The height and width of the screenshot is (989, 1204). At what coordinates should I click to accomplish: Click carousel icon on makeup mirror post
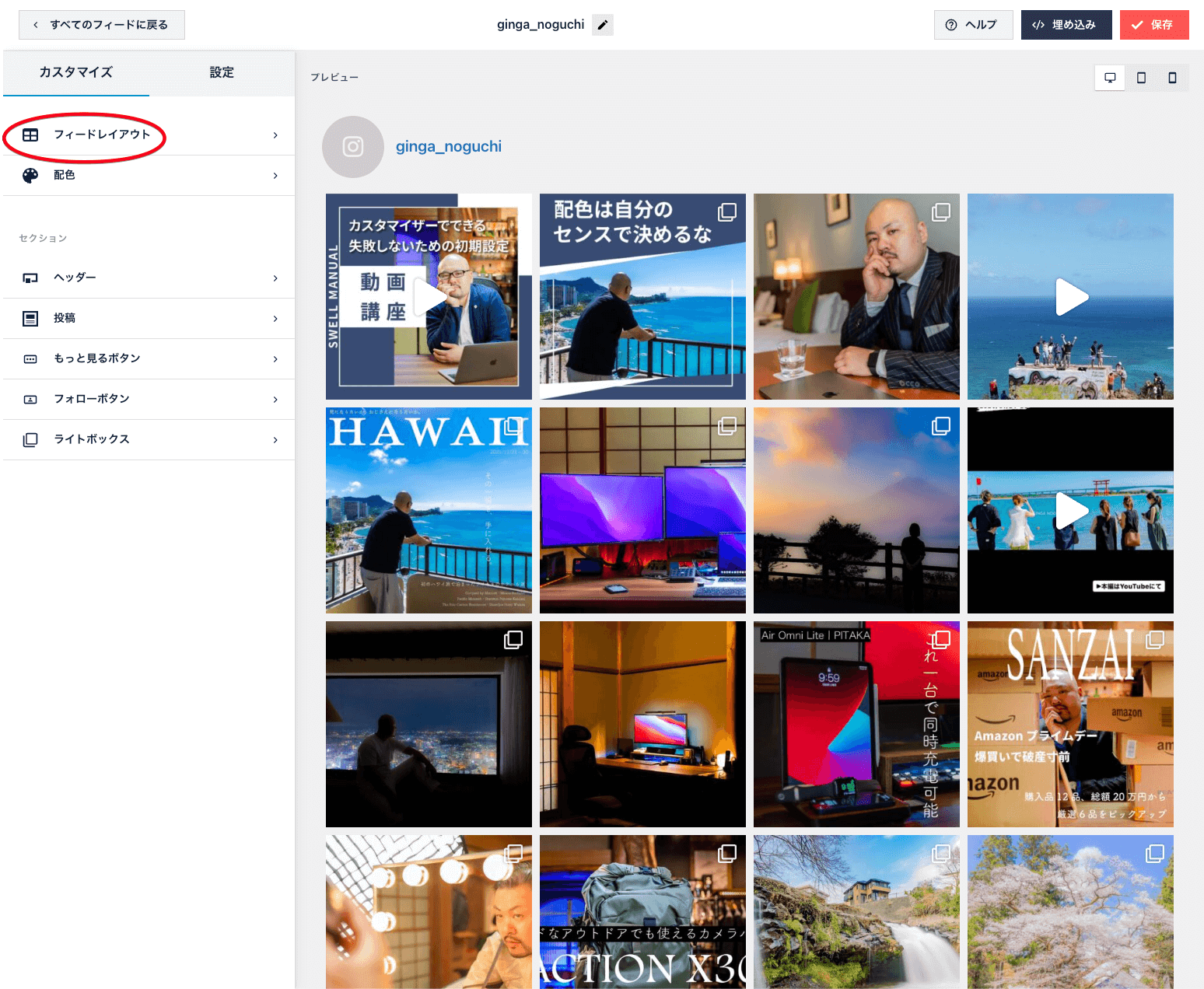click(x=513, y=854)
